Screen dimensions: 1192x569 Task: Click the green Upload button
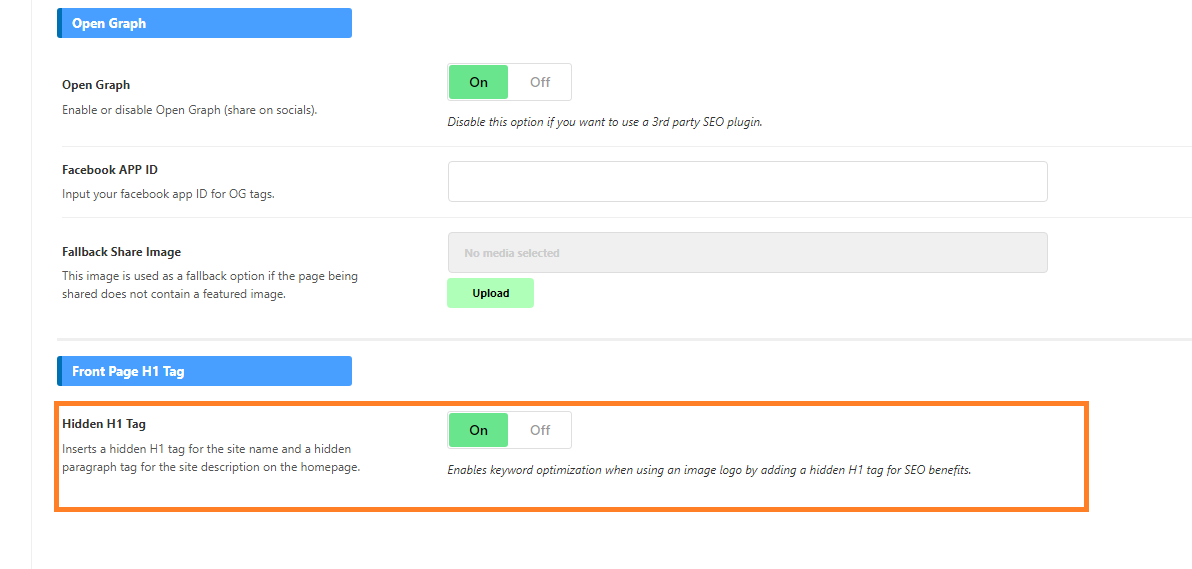tap(490, 293)
